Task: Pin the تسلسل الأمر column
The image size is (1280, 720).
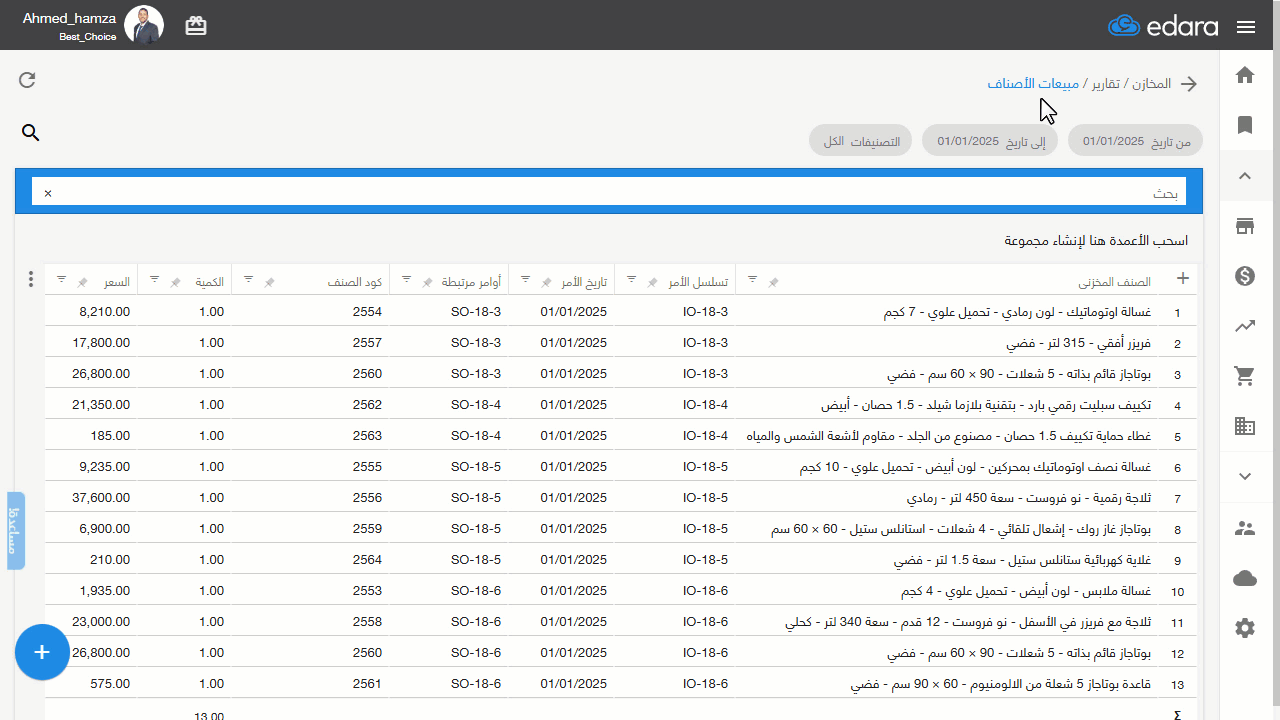Action: (653, 283)
